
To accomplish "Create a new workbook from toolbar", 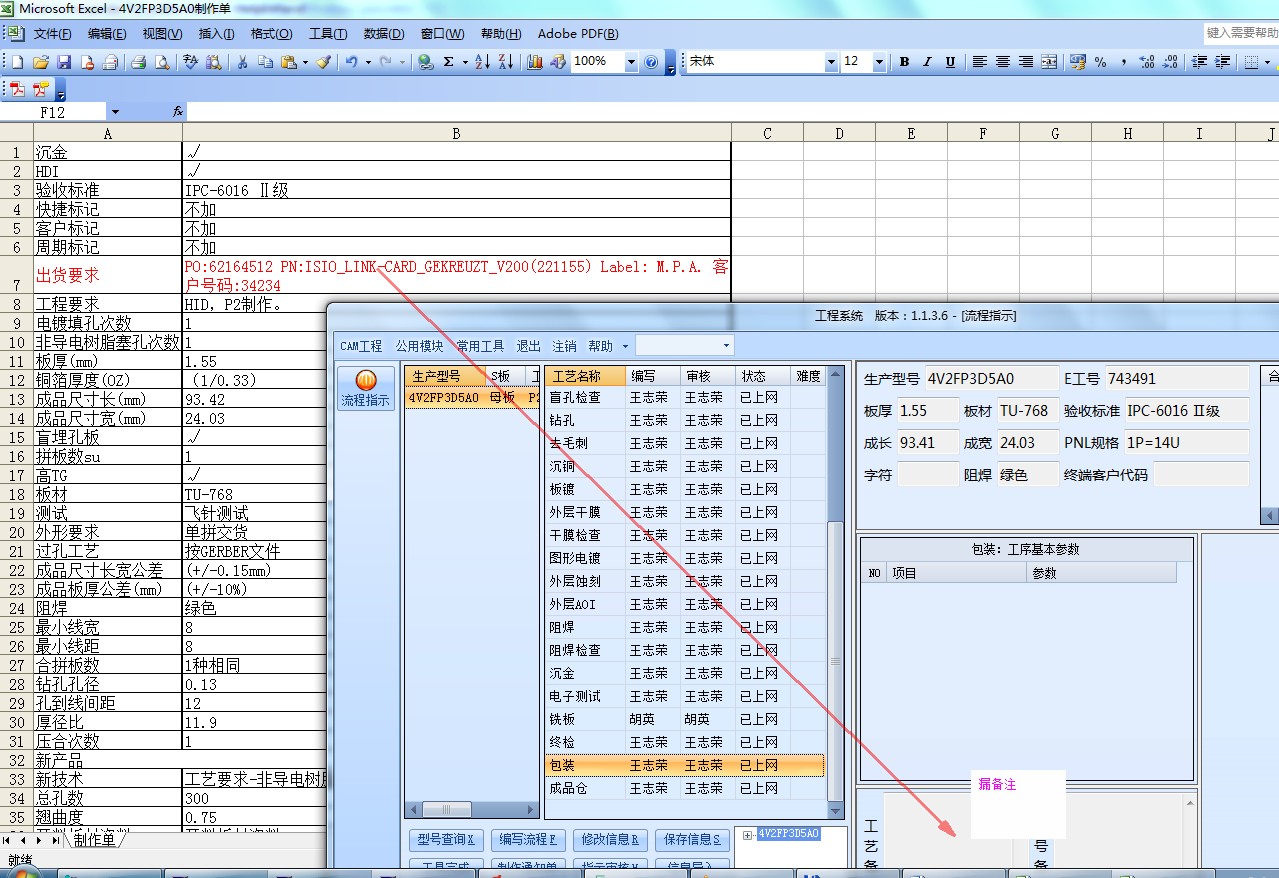I will coord(17,62).
